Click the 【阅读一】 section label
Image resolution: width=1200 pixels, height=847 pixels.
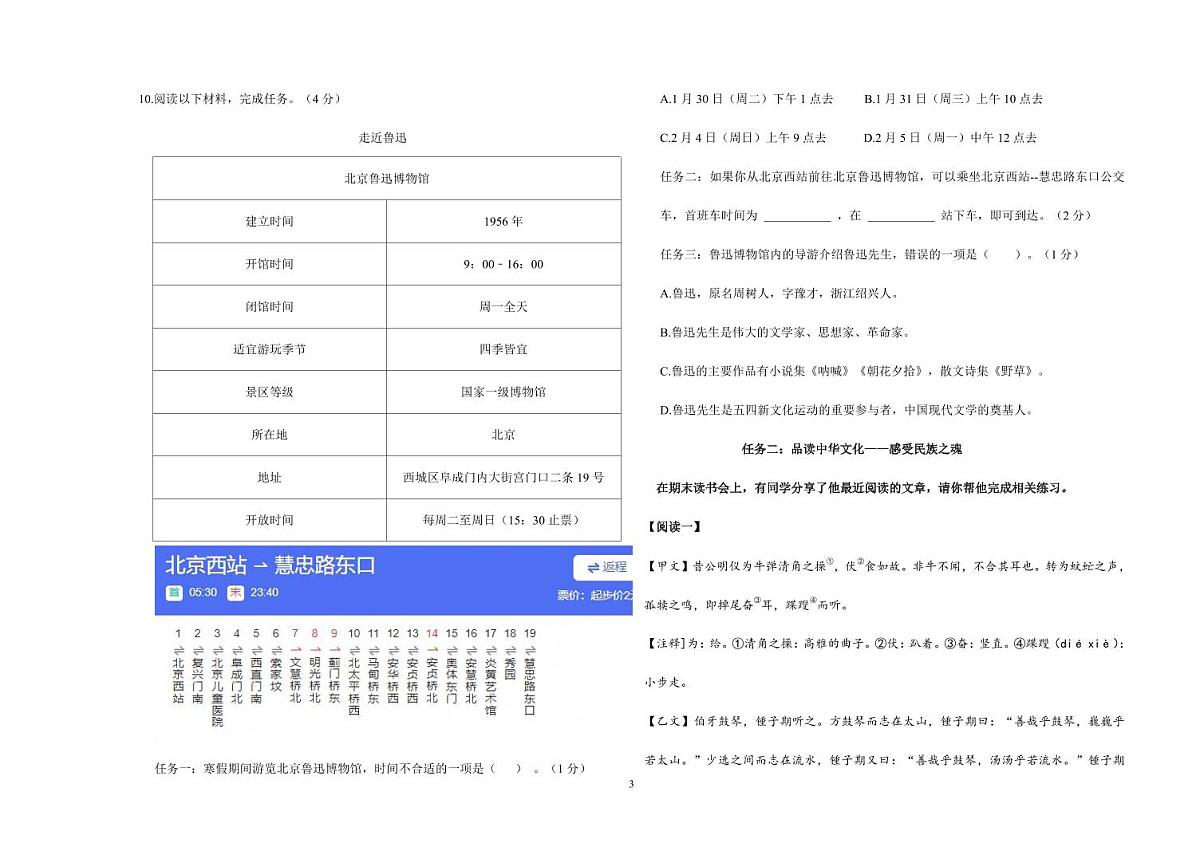(x=675, y=527)
